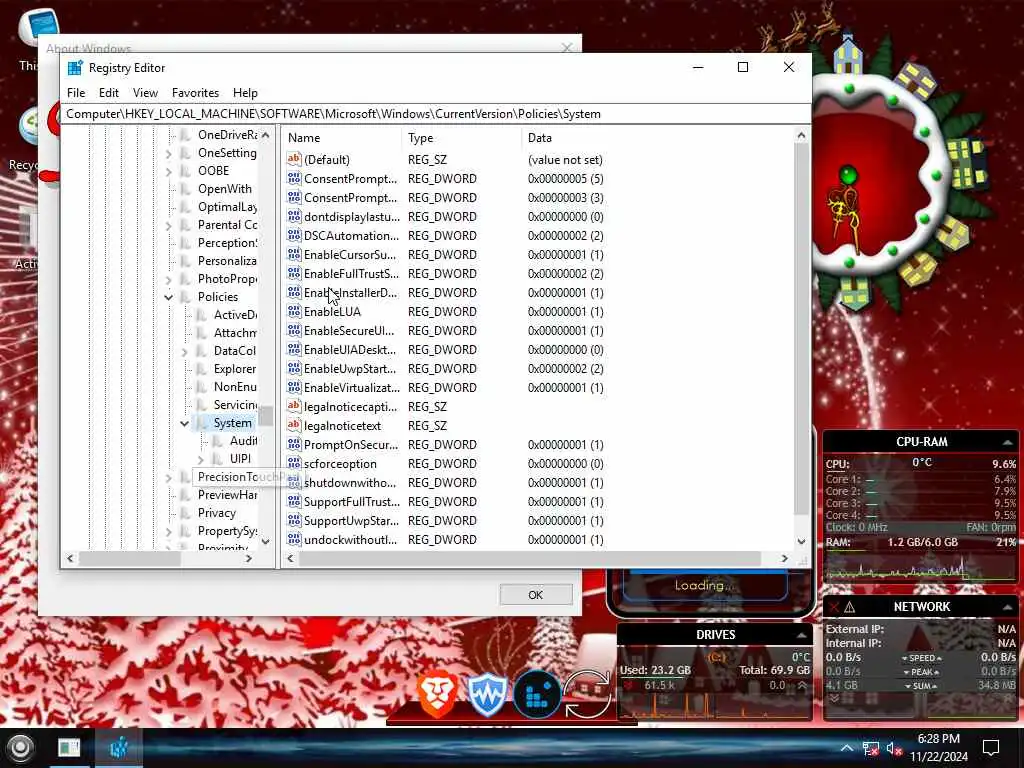Select the EnableLUA value icon
The image size is (1024, 768).
click(x=294, y=312)
